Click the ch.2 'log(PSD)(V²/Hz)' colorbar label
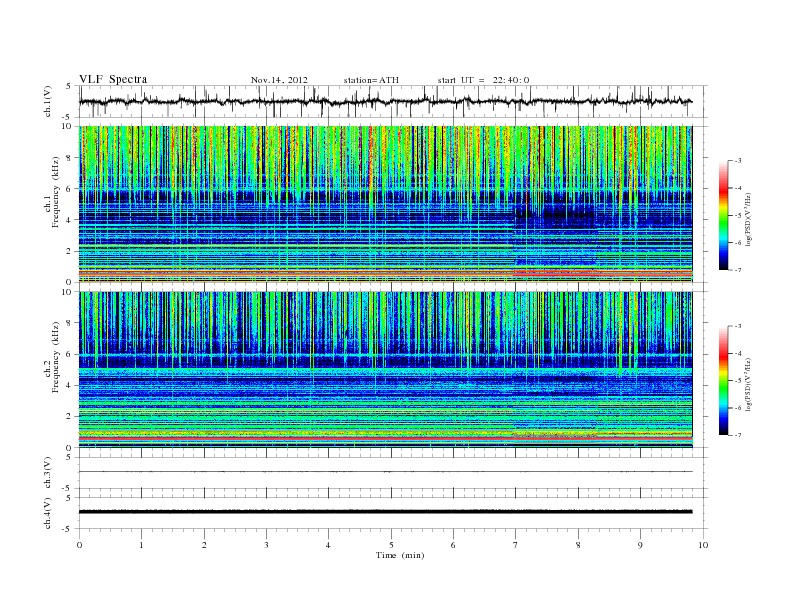The height and width of the screenshot is (612, 792). [x=748, y=384]
